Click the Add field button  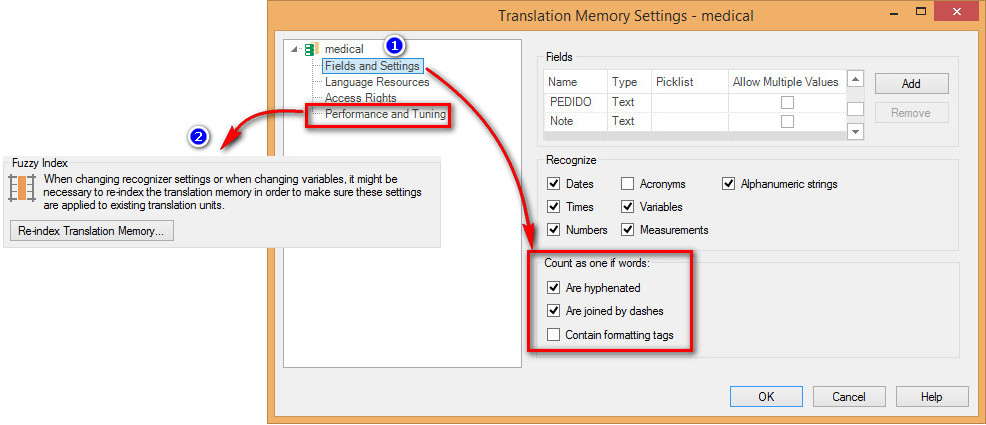[x=910, y=84]
